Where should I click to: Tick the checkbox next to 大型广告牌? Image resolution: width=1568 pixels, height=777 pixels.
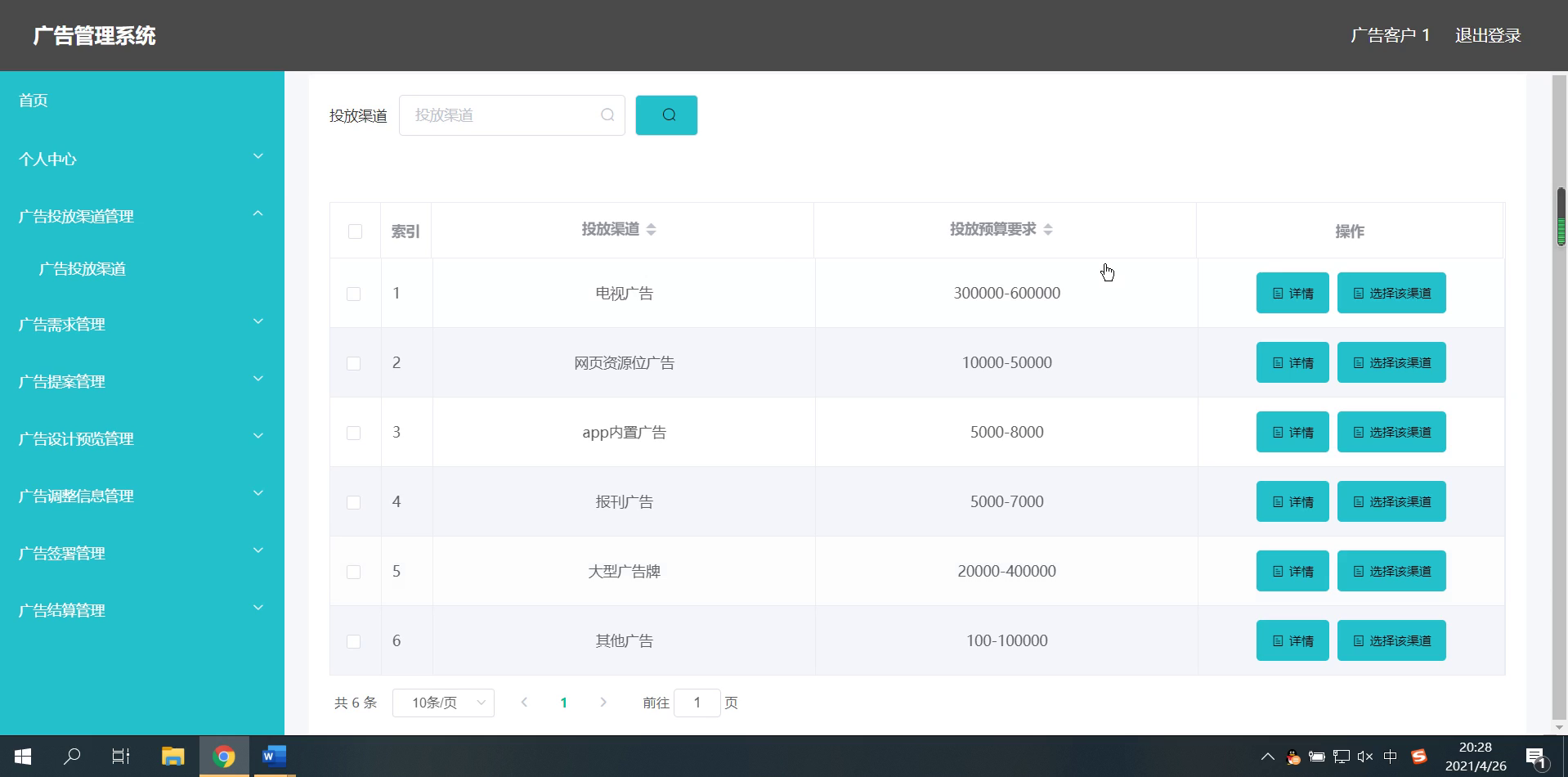click(354, 572)
